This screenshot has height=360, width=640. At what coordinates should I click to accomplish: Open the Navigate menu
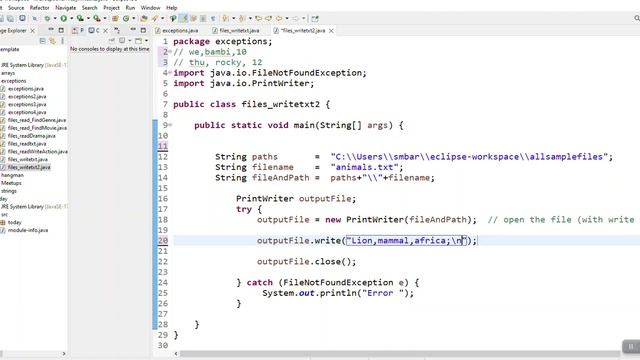click(x=66, y=8)
